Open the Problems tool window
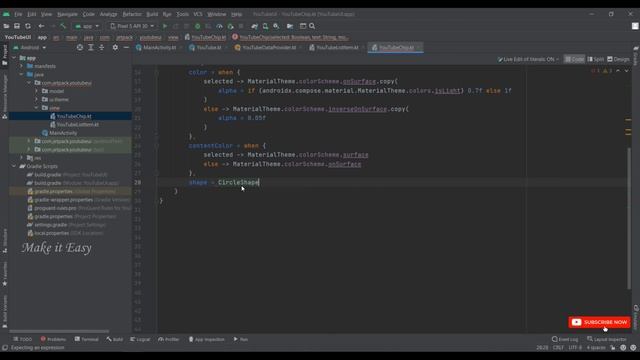Viewport: 640px width, 360px height. (53, 339)
